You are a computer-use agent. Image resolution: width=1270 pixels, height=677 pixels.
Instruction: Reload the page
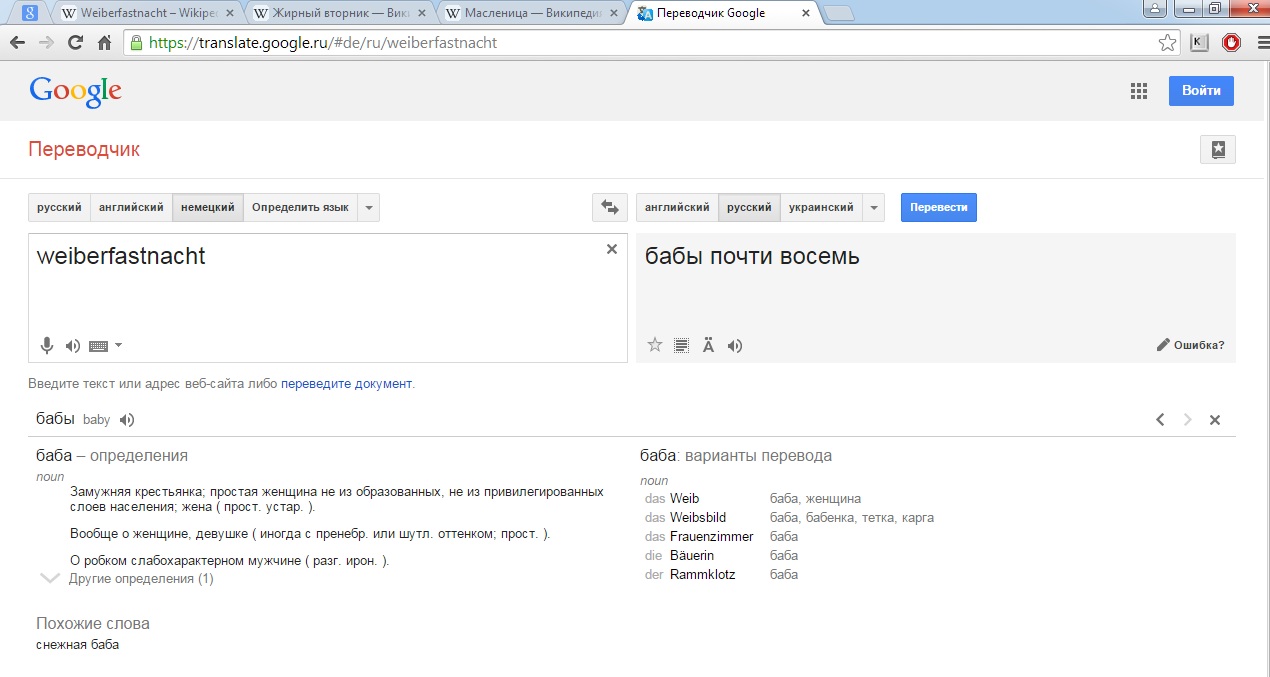(75, 43)
